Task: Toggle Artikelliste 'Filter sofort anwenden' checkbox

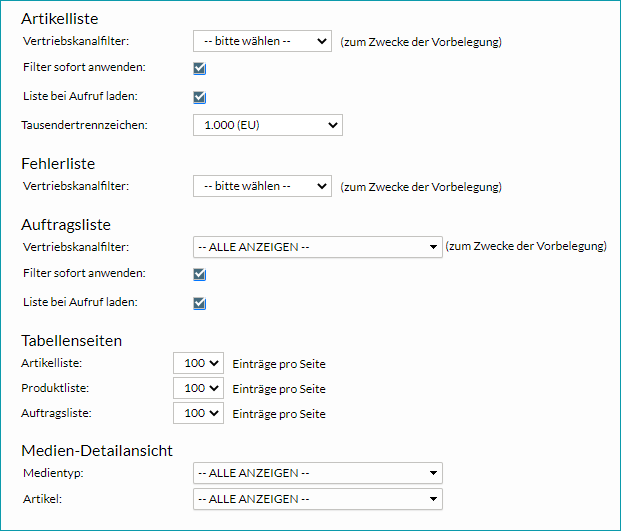Action: coord(200,68)
